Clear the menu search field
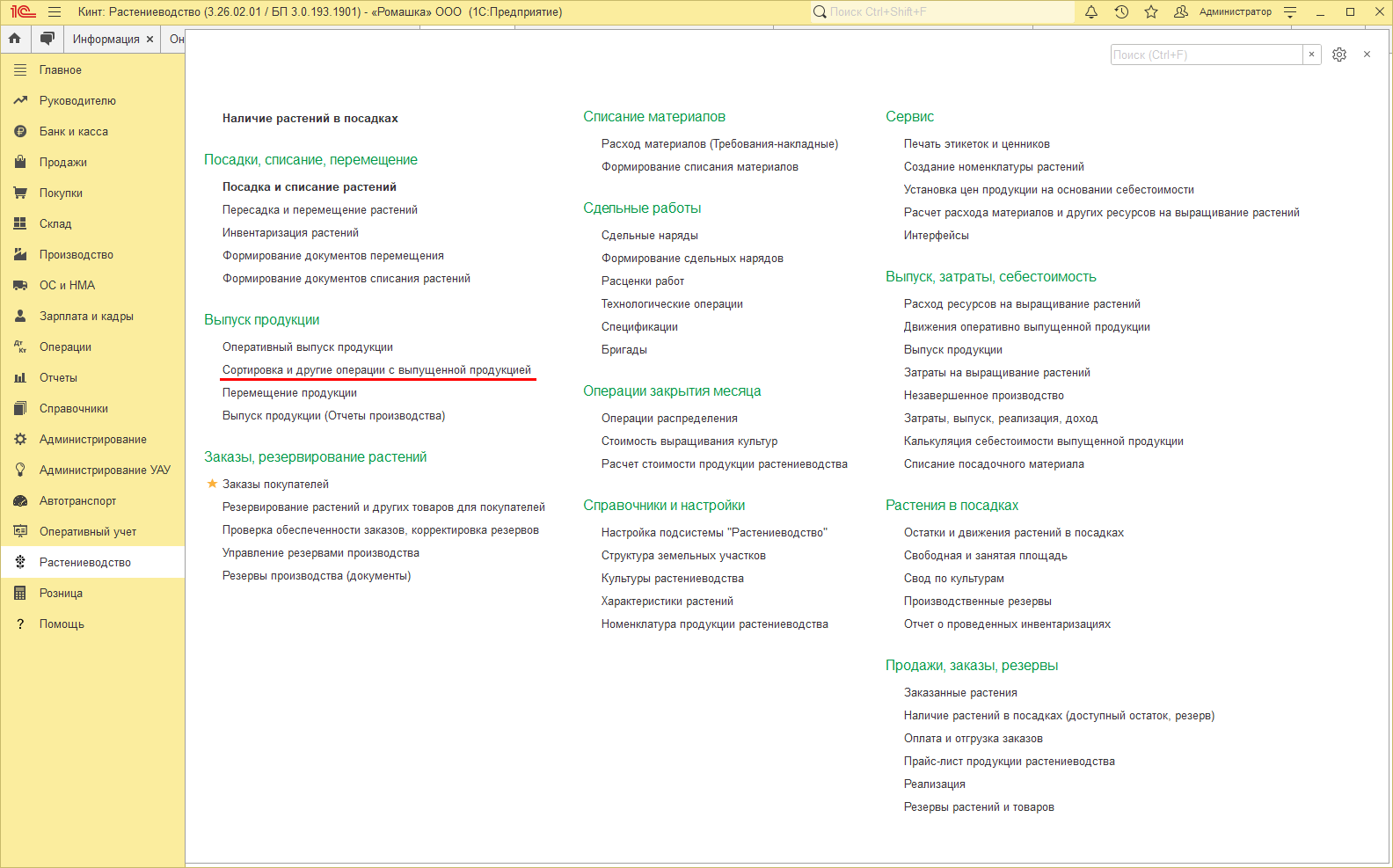The height and width of the screenshot is (868, 1393). [1311, 55]
